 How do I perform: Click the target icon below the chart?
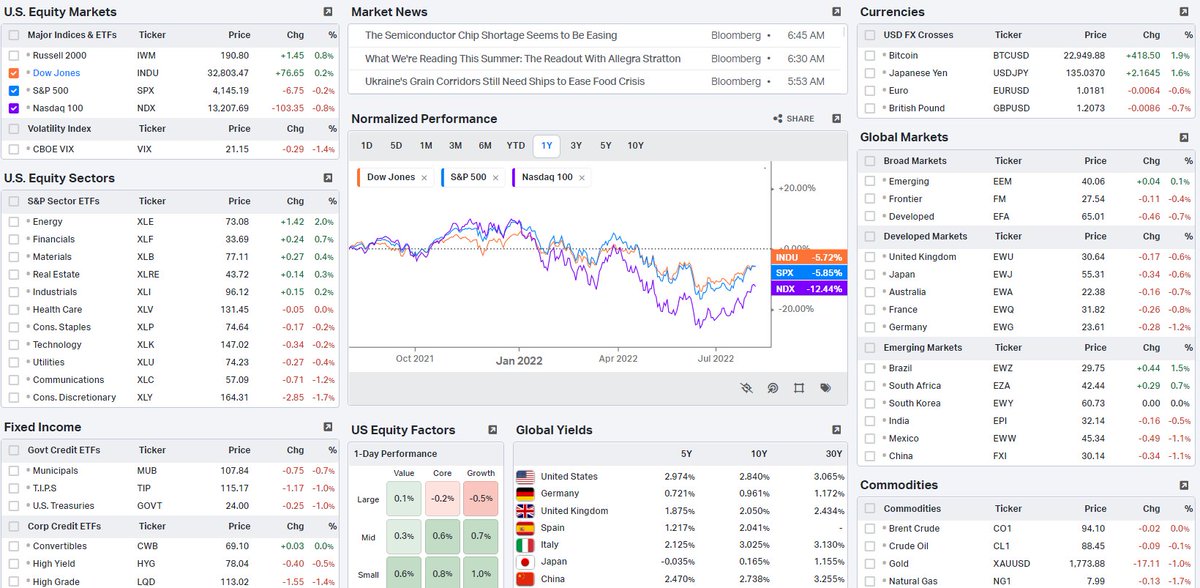[x=773, y=388]
